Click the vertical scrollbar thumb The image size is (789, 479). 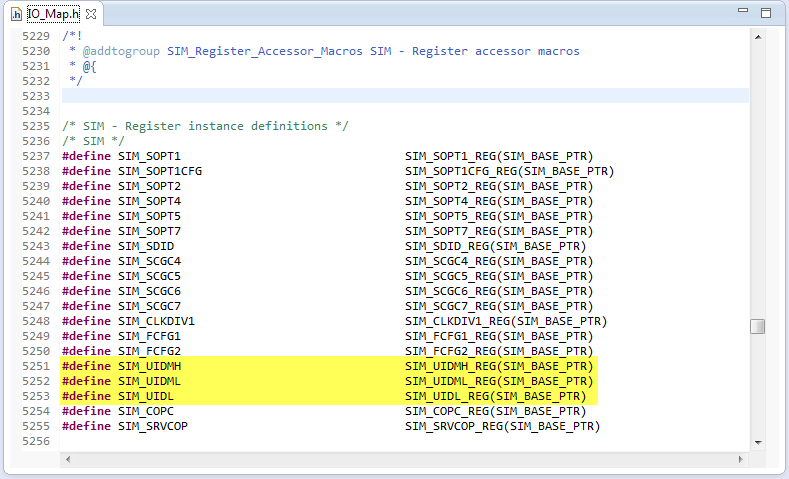pyautogui.click(x=757, y=326)
